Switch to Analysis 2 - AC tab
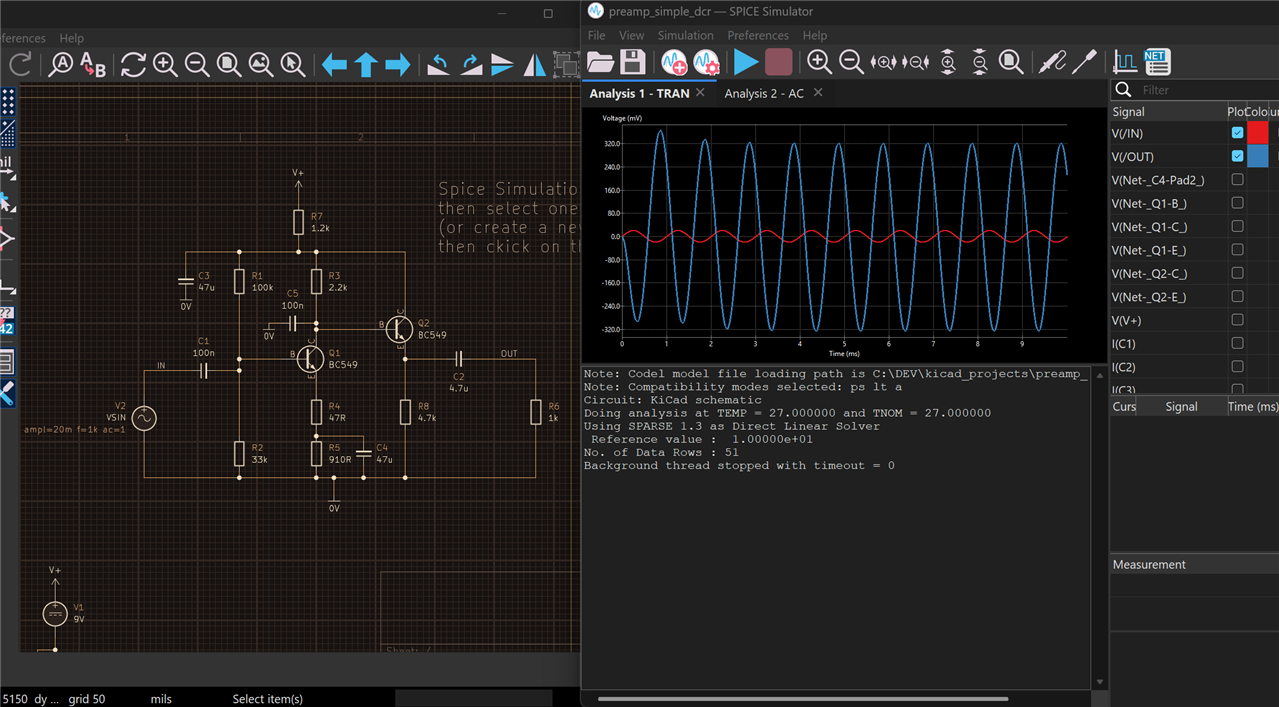 764,93
